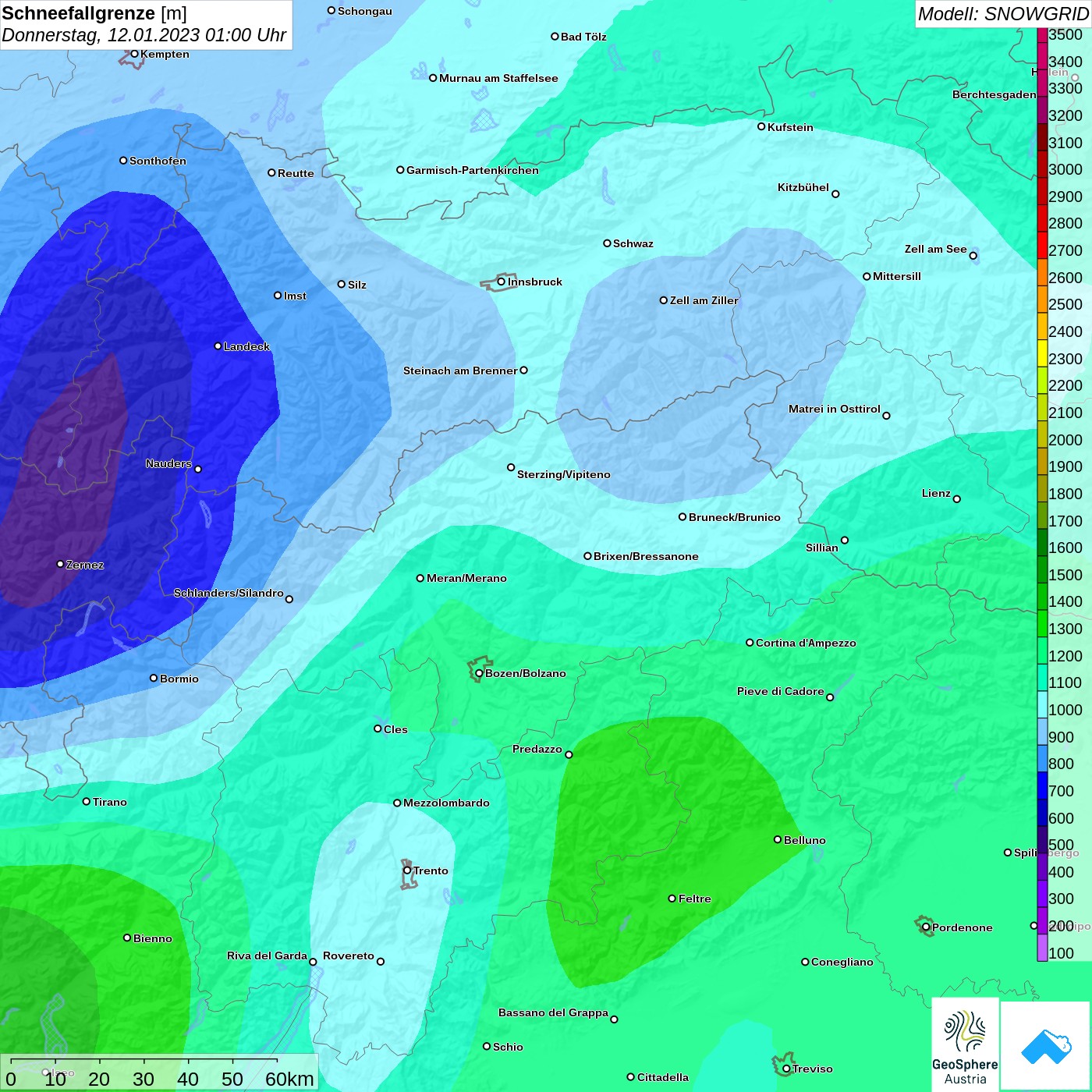Viewport: 1092px width, 1092px height.
Task: Click the Riva del Garda label
Action: (267, 955)
